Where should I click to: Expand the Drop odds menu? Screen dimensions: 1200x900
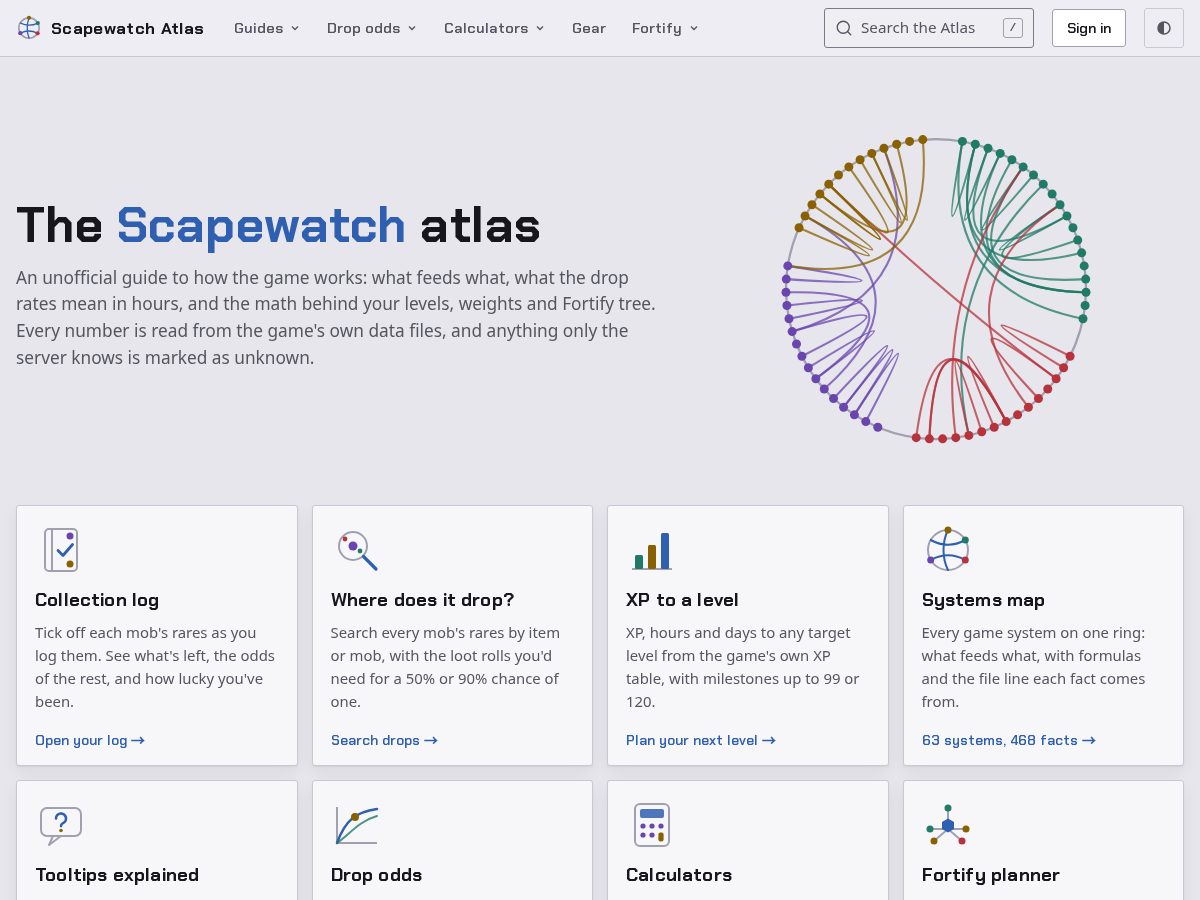372,28
